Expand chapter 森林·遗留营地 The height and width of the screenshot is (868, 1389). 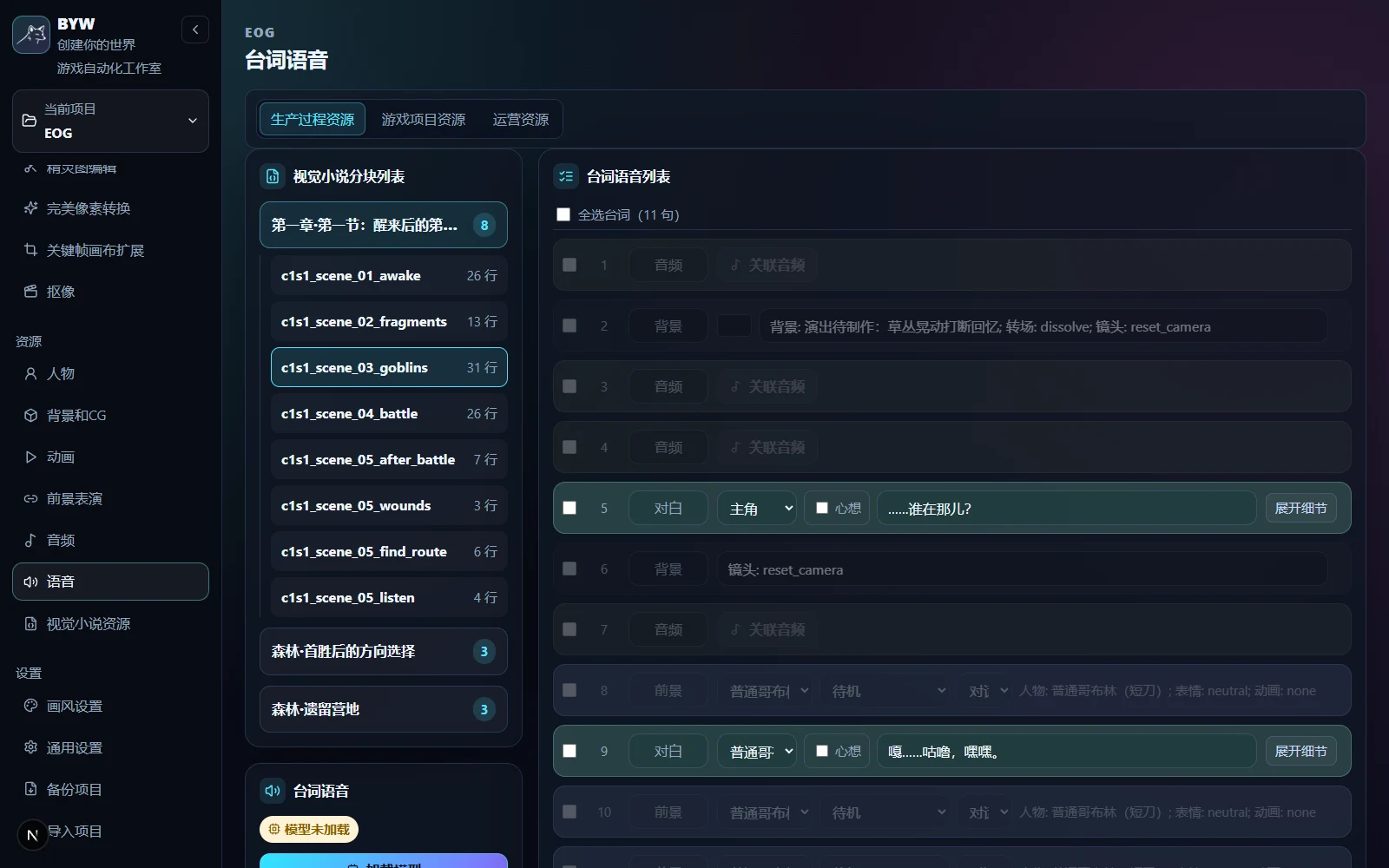tap(383, 709)
